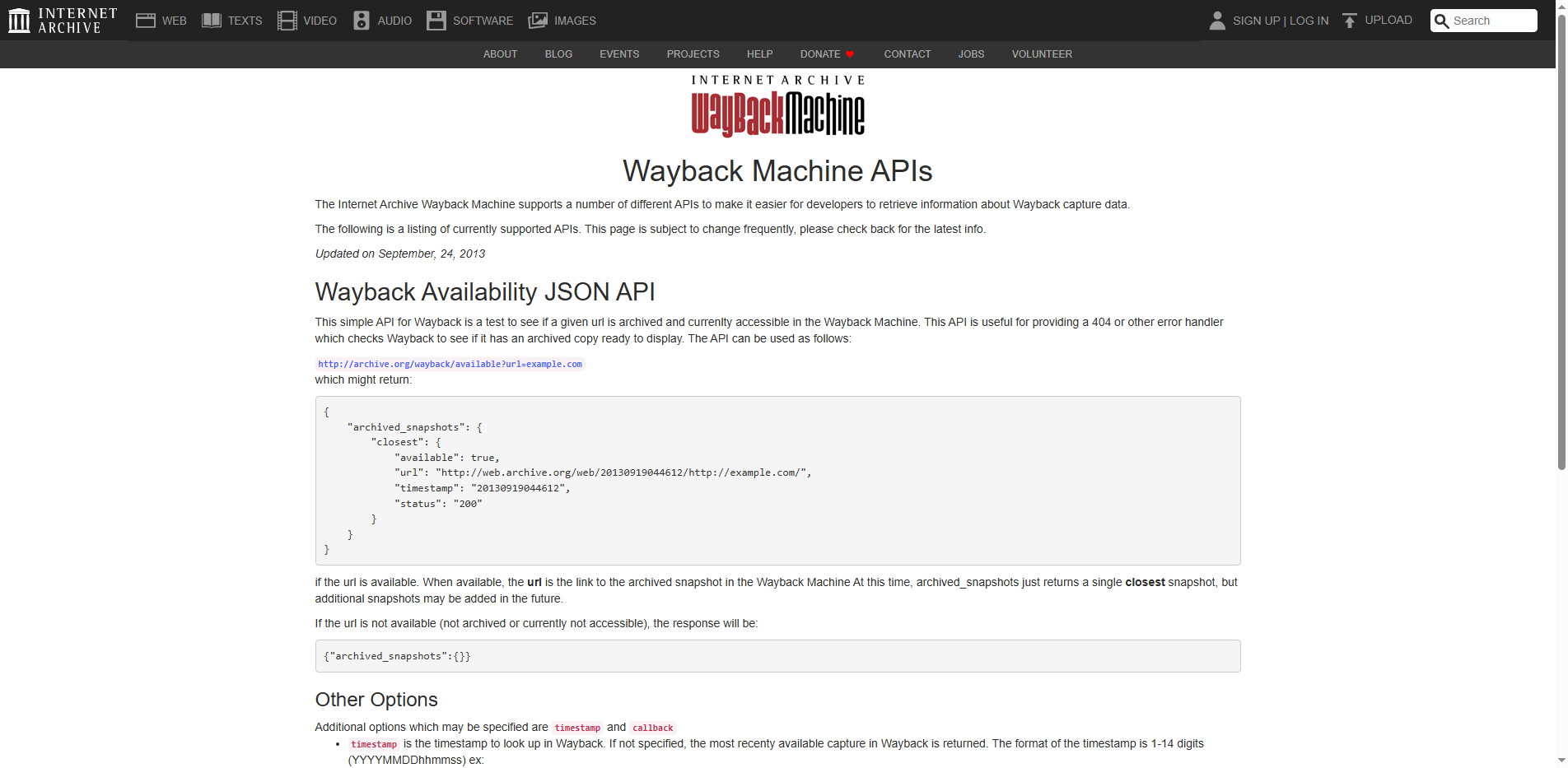This screenshot has height=768, width=1568.
Task: Open the Video archive icon
Action: [x=287, y=20]
